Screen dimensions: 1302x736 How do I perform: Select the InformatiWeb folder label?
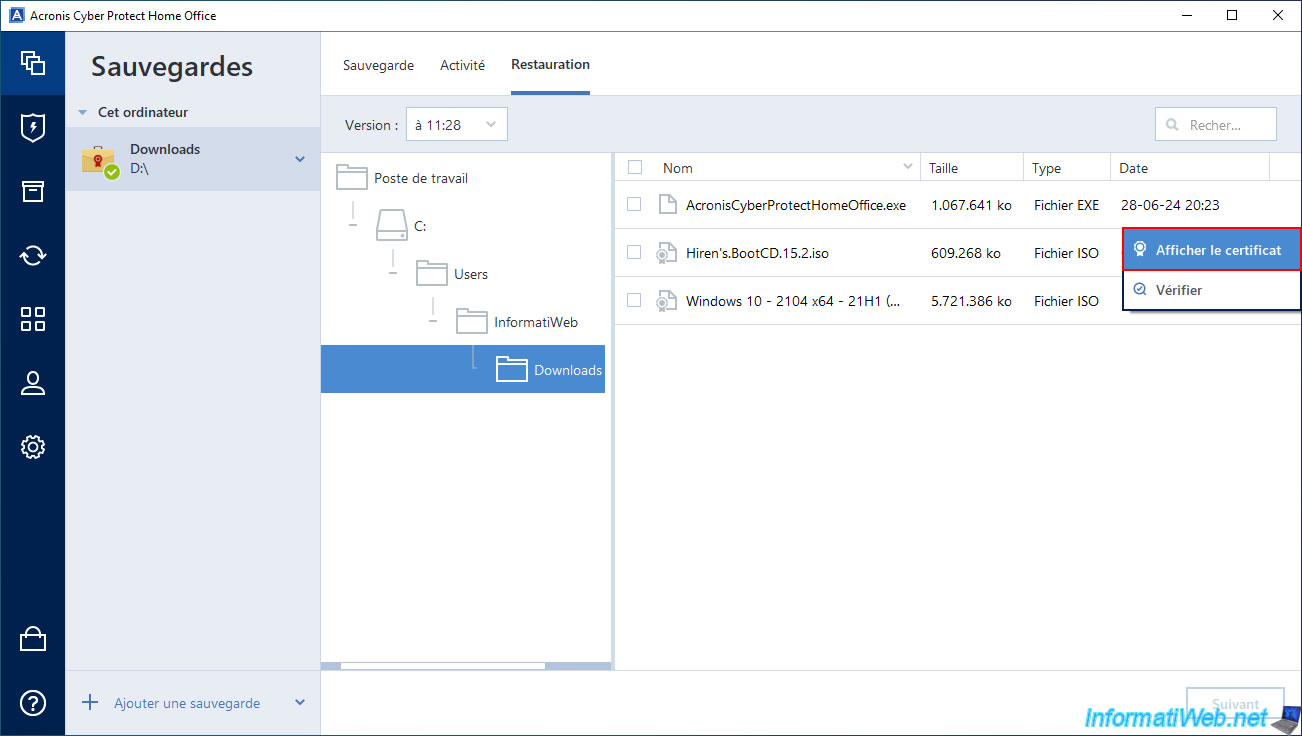(536, 322)
